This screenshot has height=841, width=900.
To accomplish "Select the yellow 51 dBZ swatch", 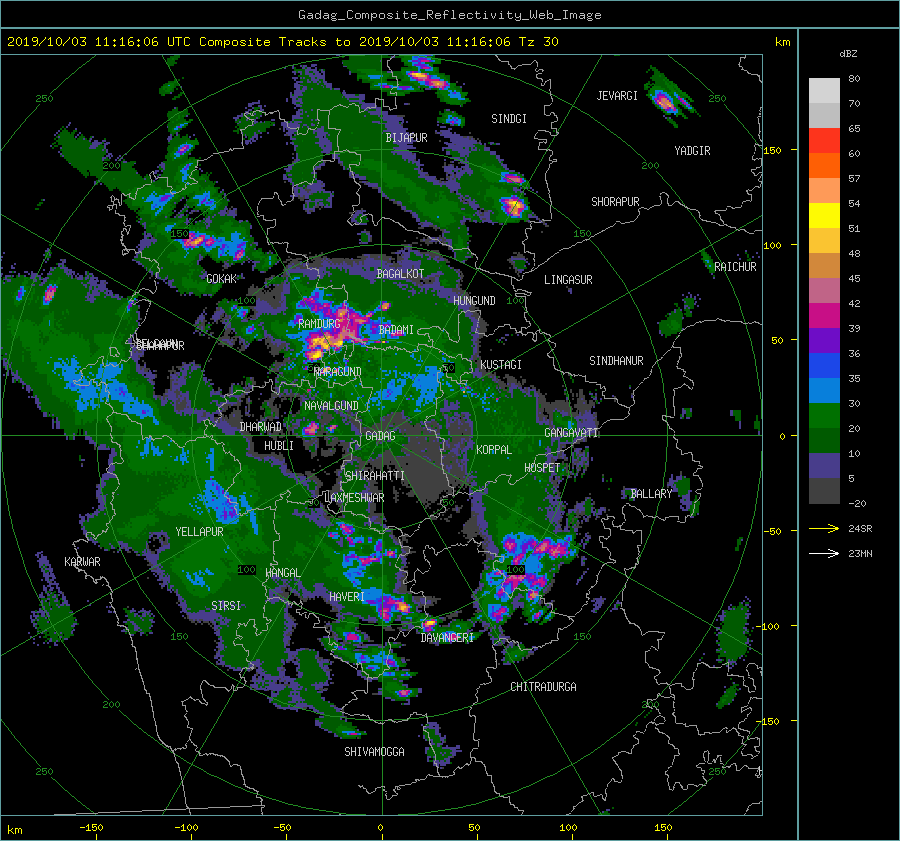I will (x=824, y=215).
